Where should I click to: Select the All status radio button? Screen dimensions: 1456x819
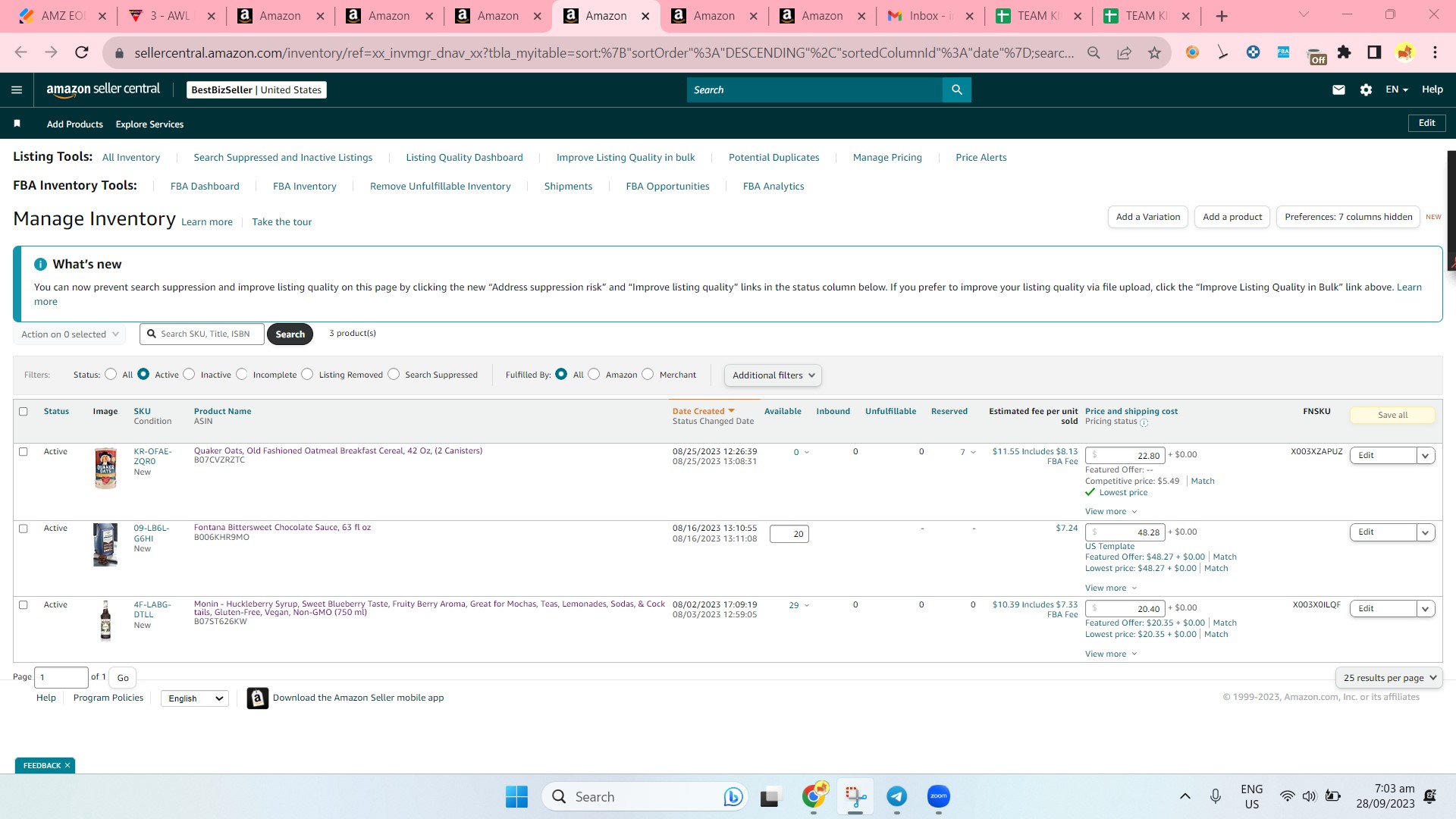(x=111, y=374)
